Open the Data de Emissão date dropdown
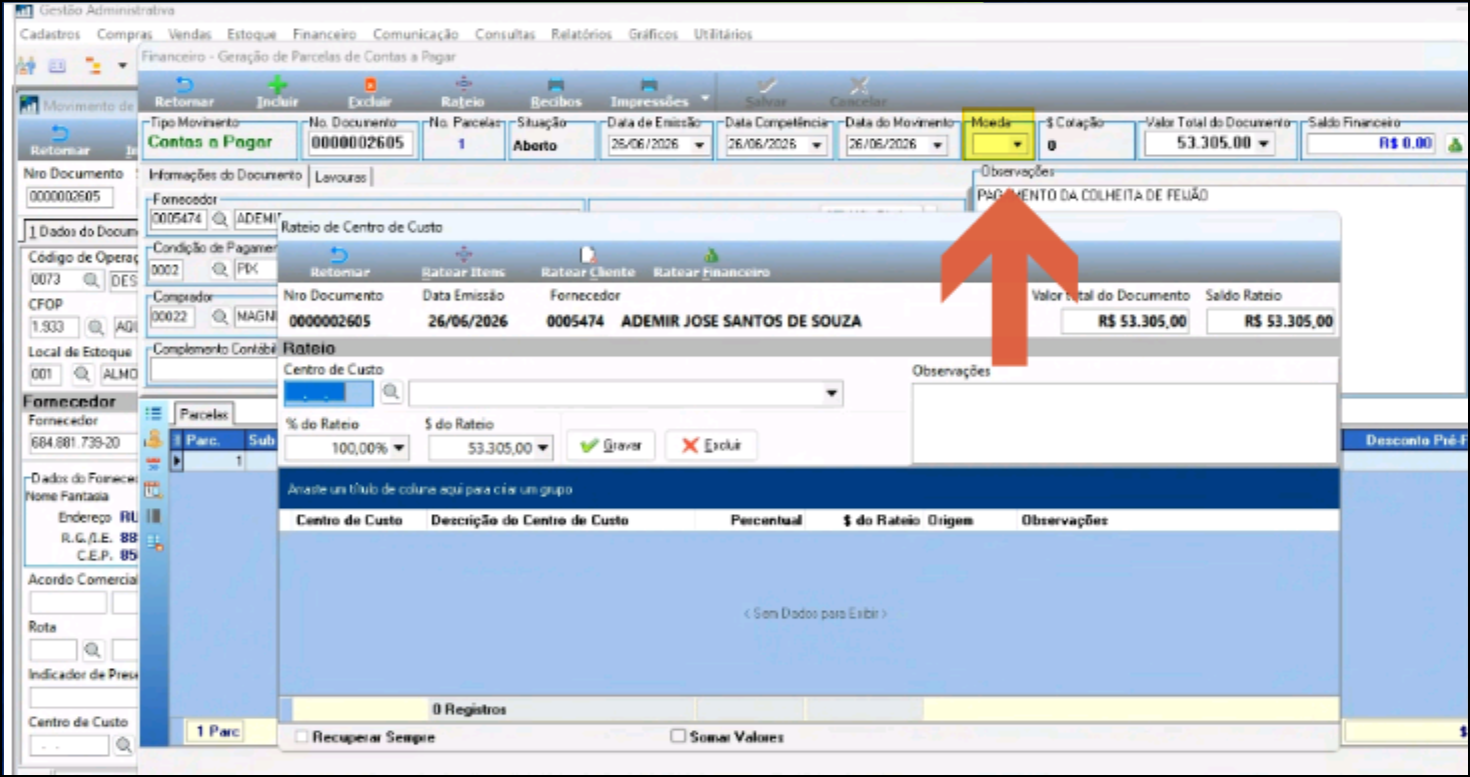The height and width of the screenshot is (777, 1470). [x=699, y=145]
